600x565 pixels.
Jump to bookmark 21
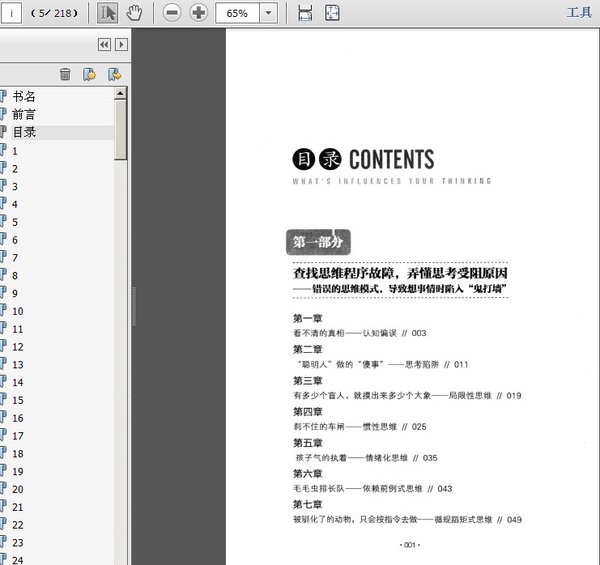click(18, 507)
